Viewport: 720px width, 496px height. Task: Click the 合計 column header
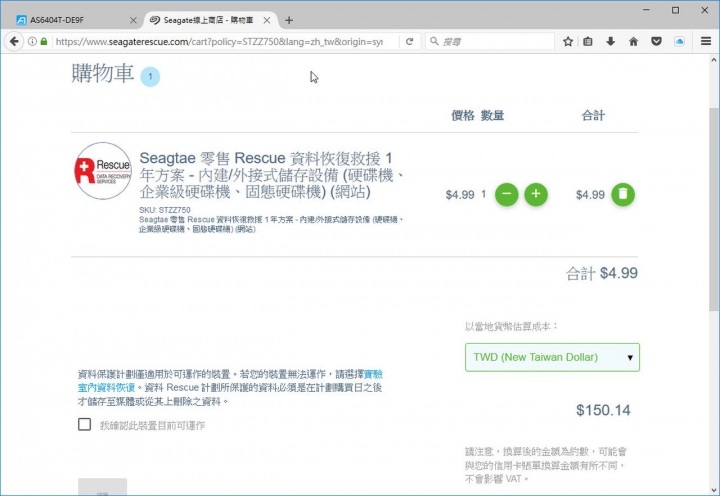593,115
